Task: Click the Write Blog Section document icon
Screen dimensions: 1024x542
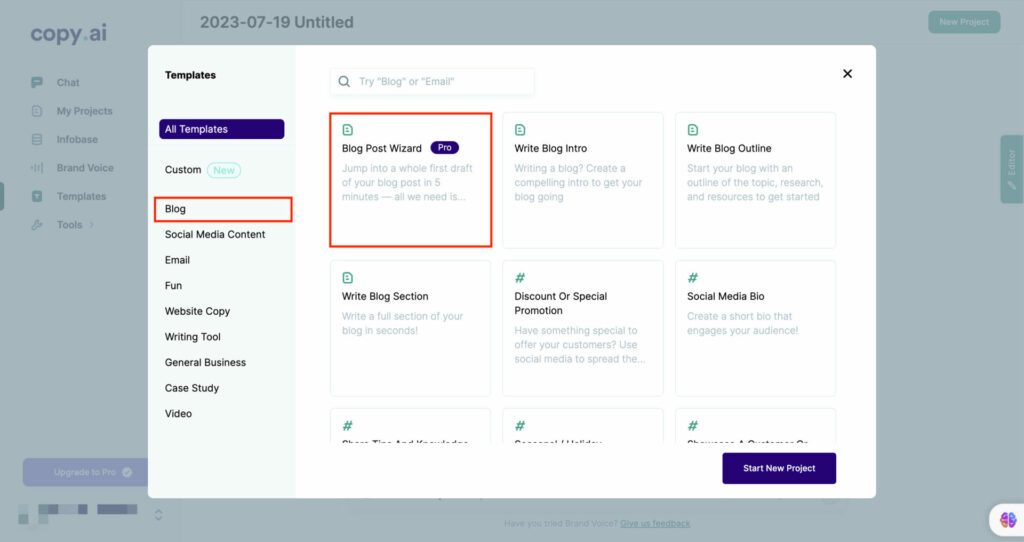Action: point(347,278)
